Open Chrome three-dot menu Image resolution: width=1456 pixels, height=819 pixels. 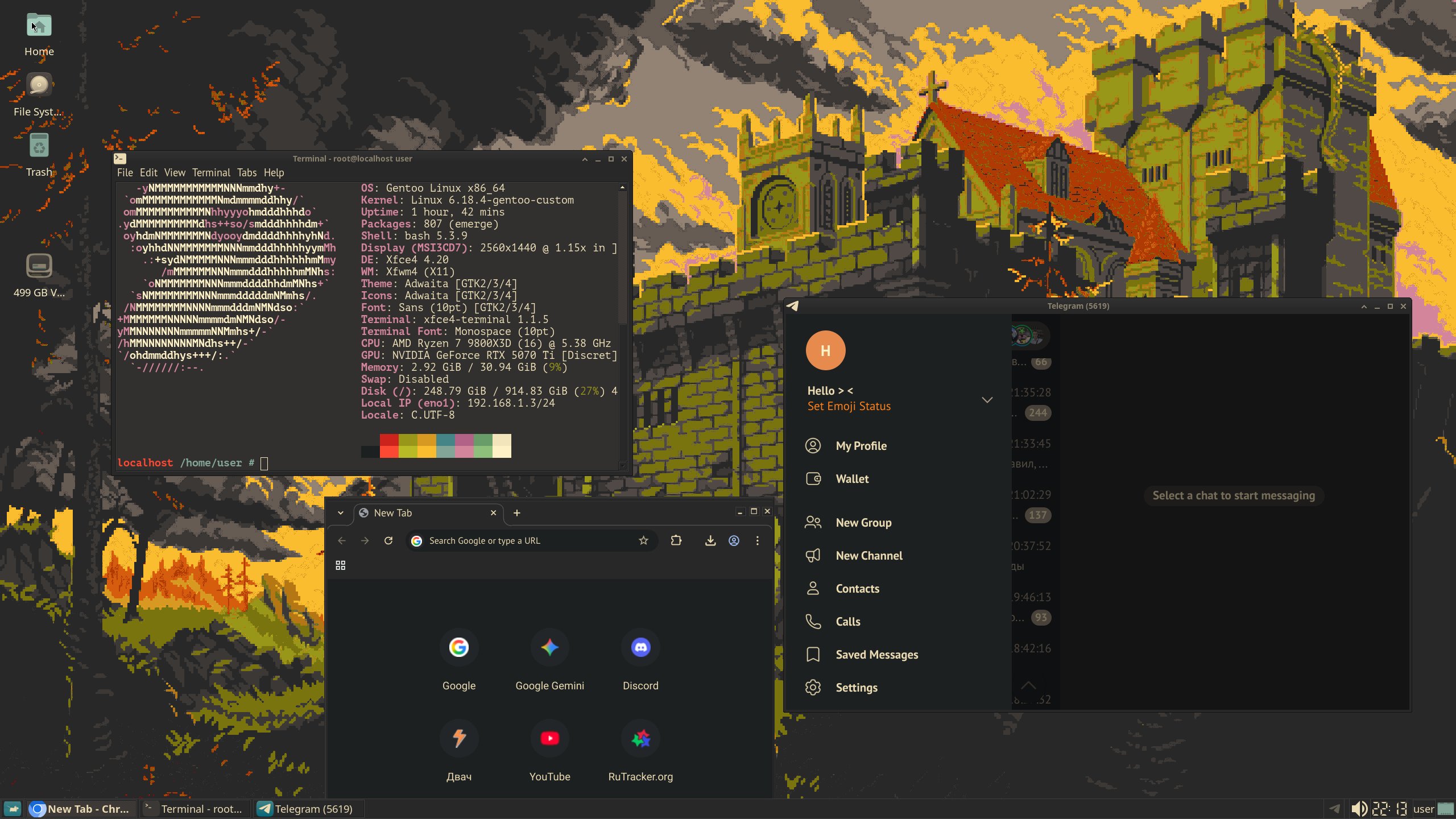tap(757, 540)
